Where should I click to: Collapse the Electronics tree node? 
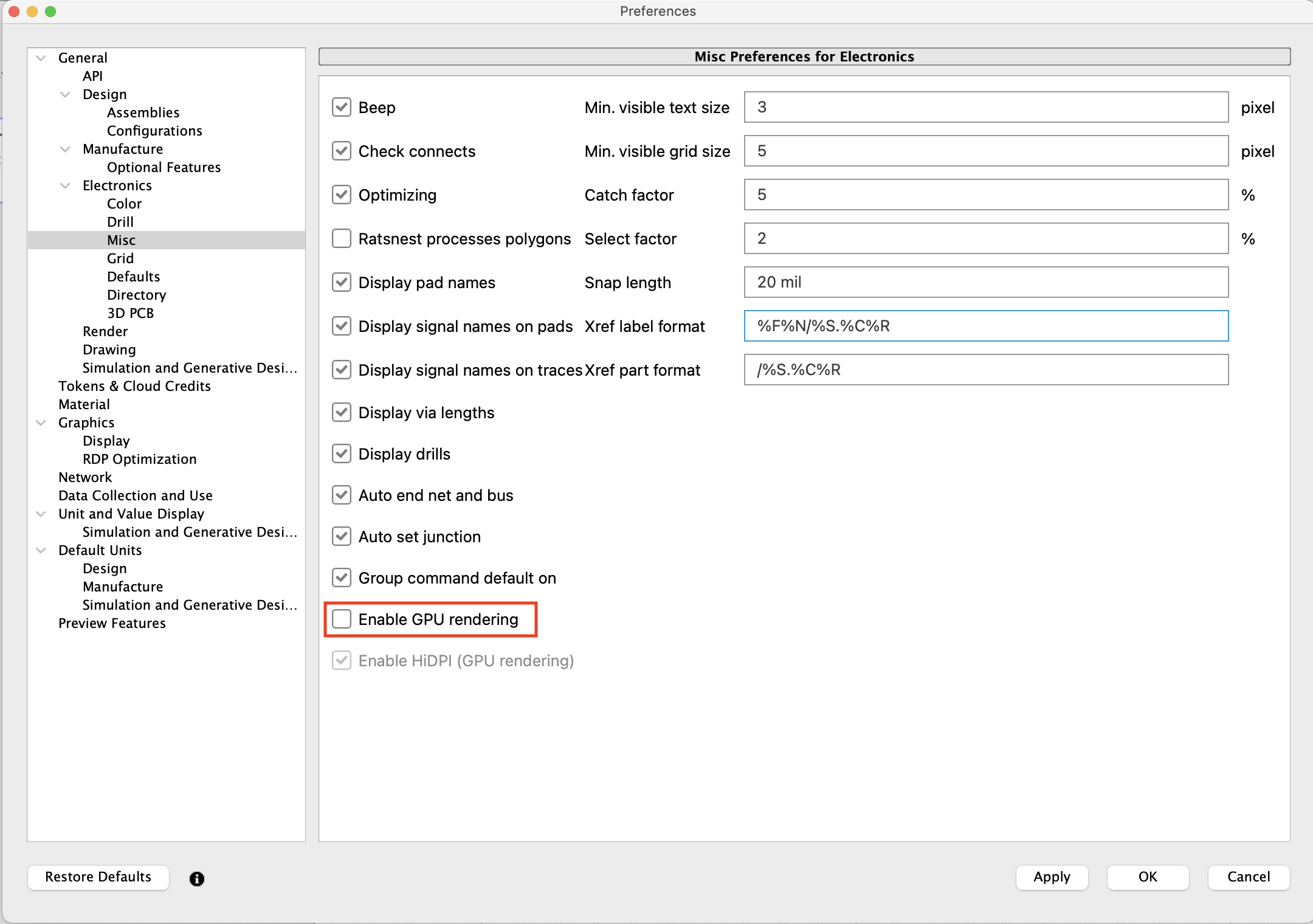click(x=66, y=185)
